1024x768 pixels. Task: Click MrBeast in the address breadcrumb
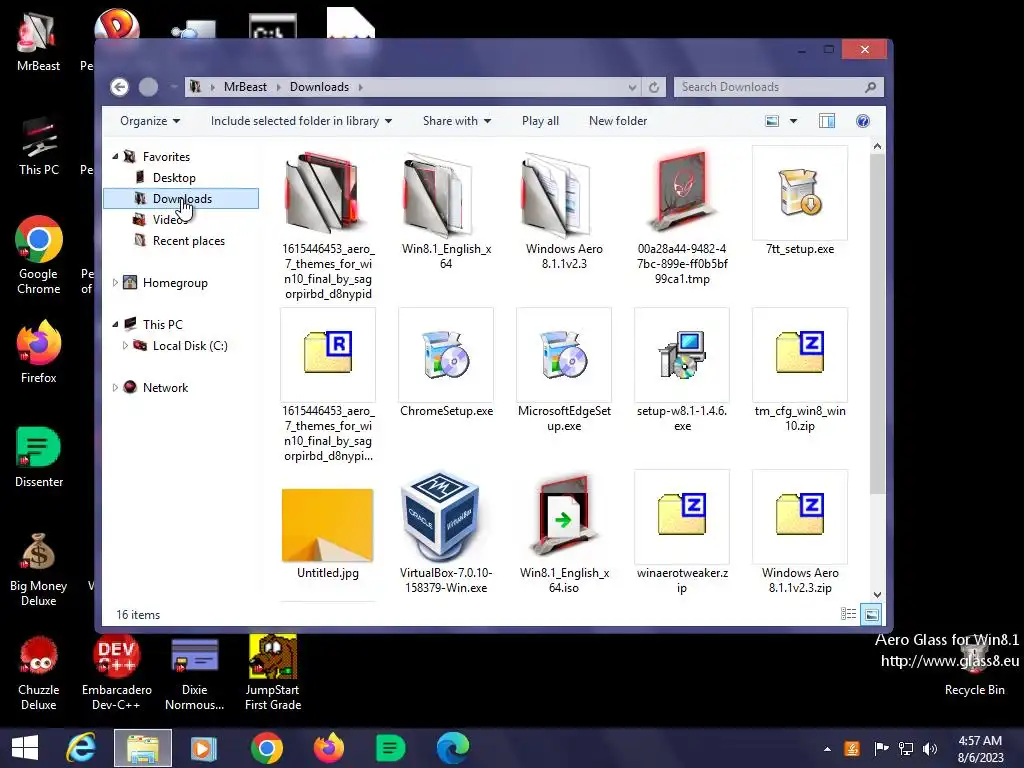[x=245, y=87]
